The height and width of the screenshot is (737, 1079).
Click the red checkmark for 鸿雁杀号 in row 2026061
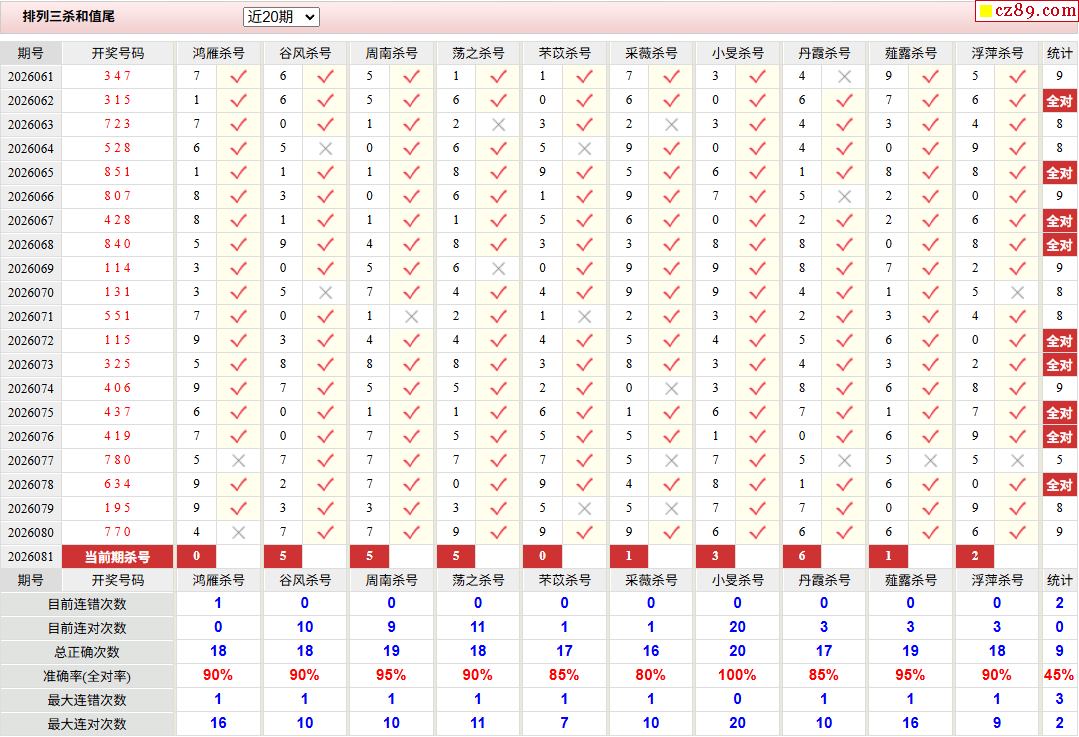click(239, 77)
